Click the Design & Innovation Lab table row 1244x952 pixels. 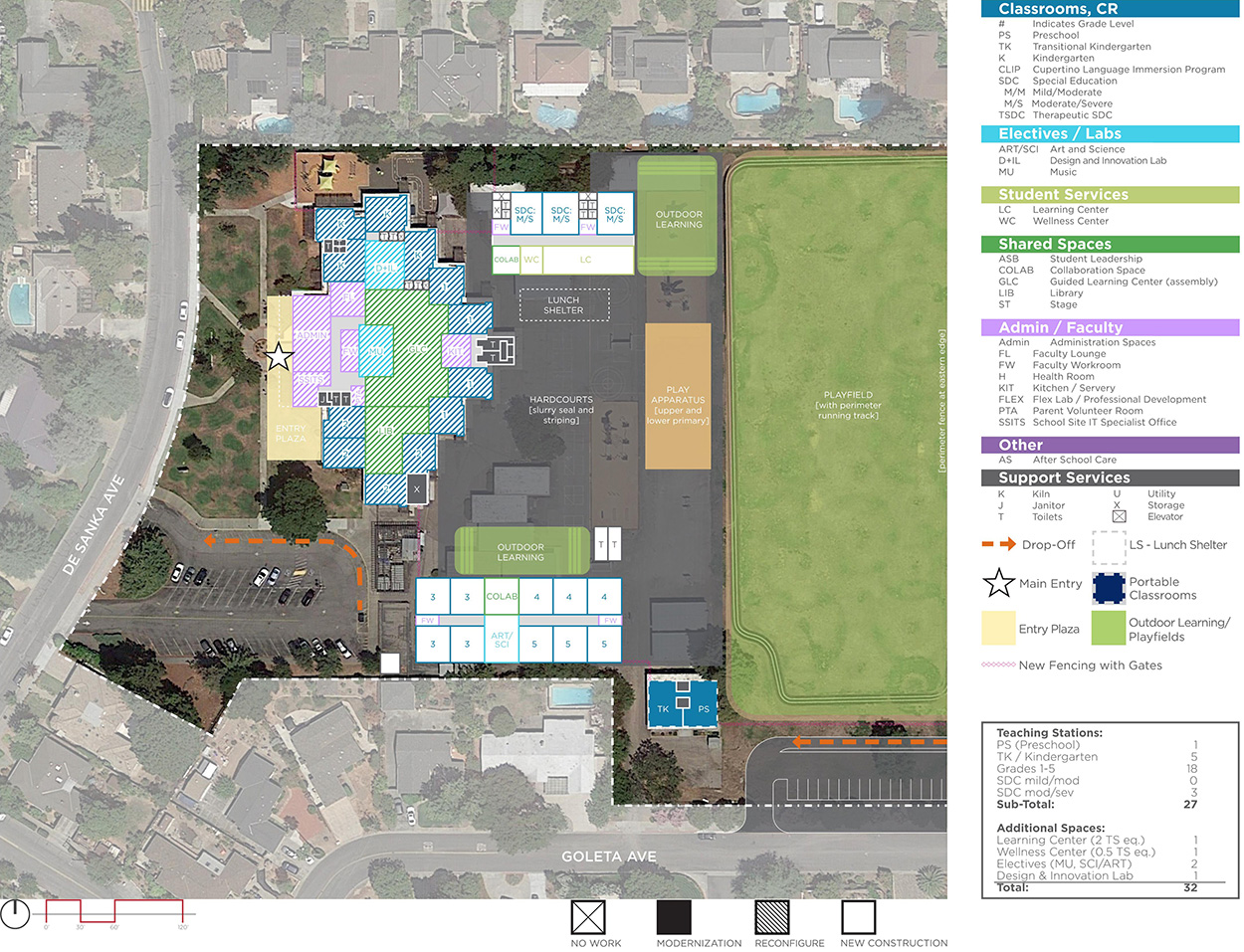[x=1097, y=875]
